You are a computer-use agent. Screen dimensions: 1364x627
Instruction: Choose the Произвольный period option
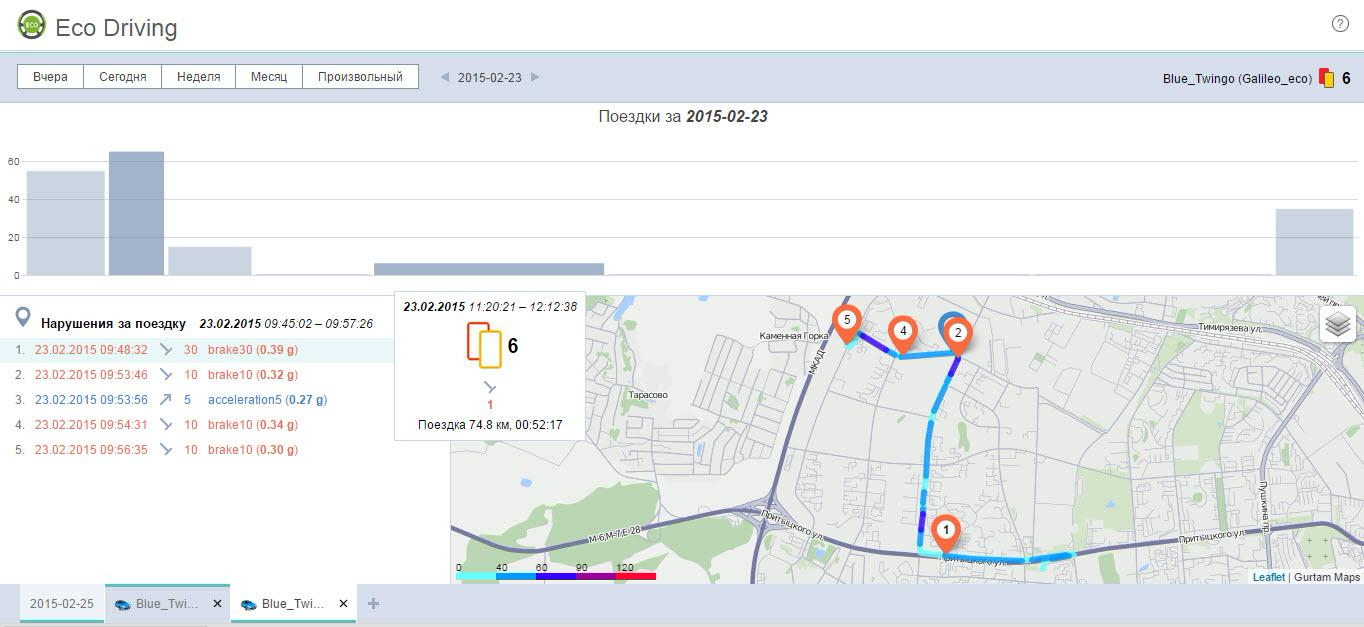pyautogui.click(x=360, y=77)
